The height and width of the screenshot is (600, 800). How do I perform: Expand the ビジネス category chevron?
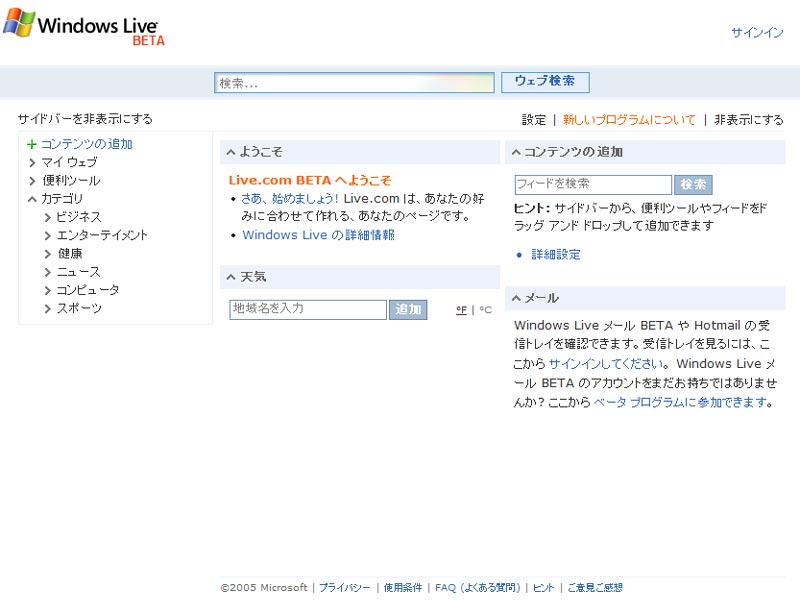47,218
